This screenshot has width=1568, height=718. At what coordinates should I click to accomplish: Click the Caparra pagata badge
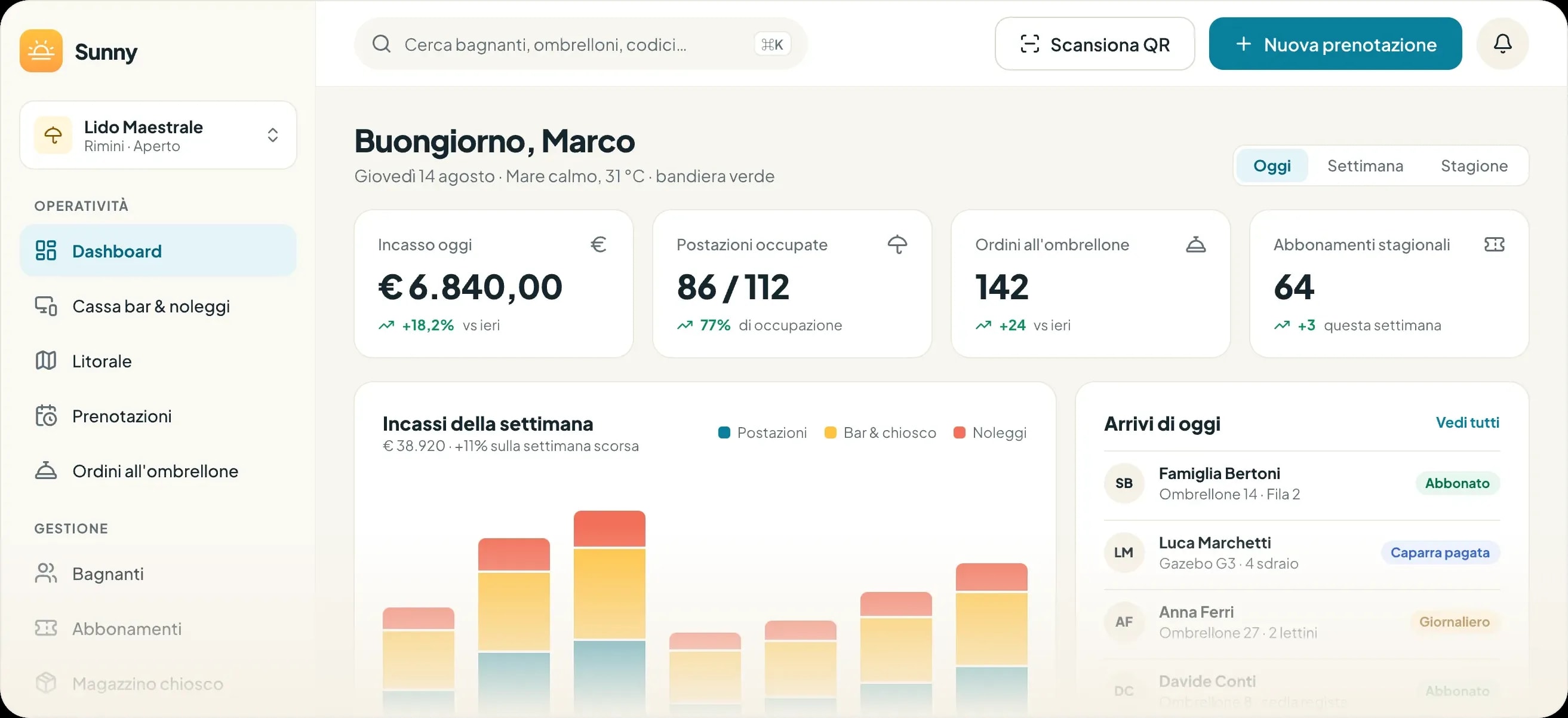[x=1440, y=553]
